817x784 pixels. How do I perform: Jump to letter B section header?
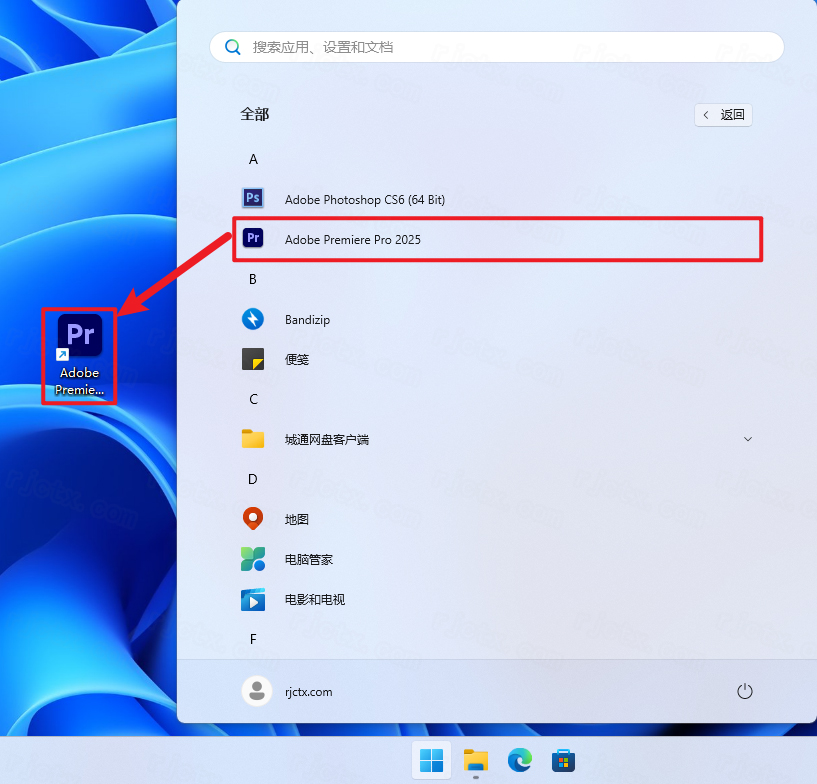point(253,279)
